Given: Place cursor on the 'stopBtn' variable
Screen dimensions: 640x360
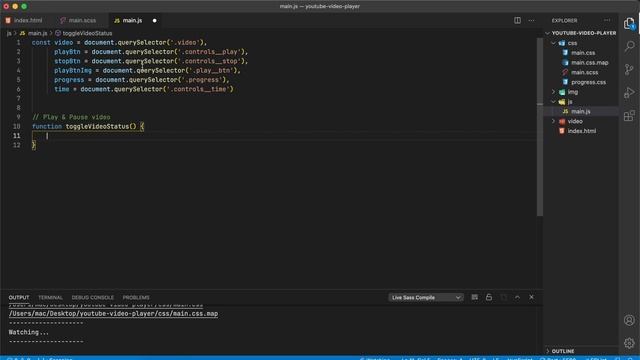Looking at the screenshot, I should tap(67, 61).
